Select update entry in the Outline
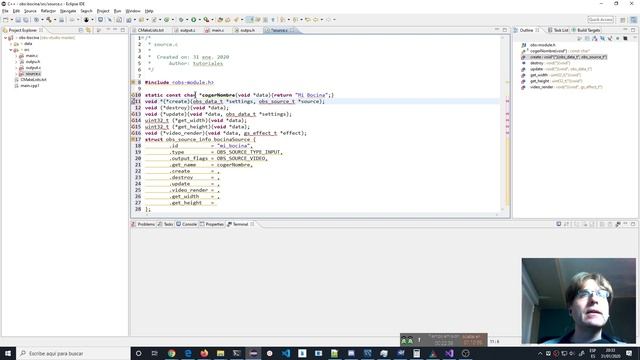The image size is (640, 360). 560,69
